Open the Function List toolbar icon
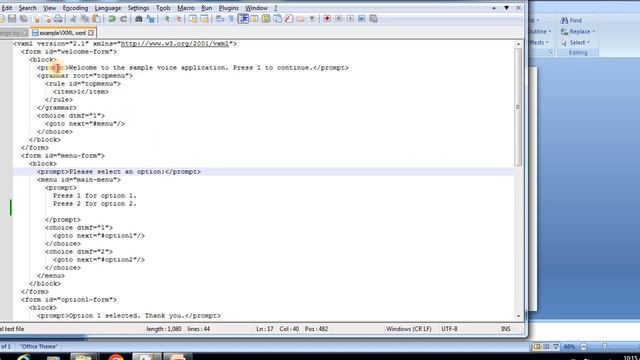The image size is (640, 360). (x=289, y=19)
